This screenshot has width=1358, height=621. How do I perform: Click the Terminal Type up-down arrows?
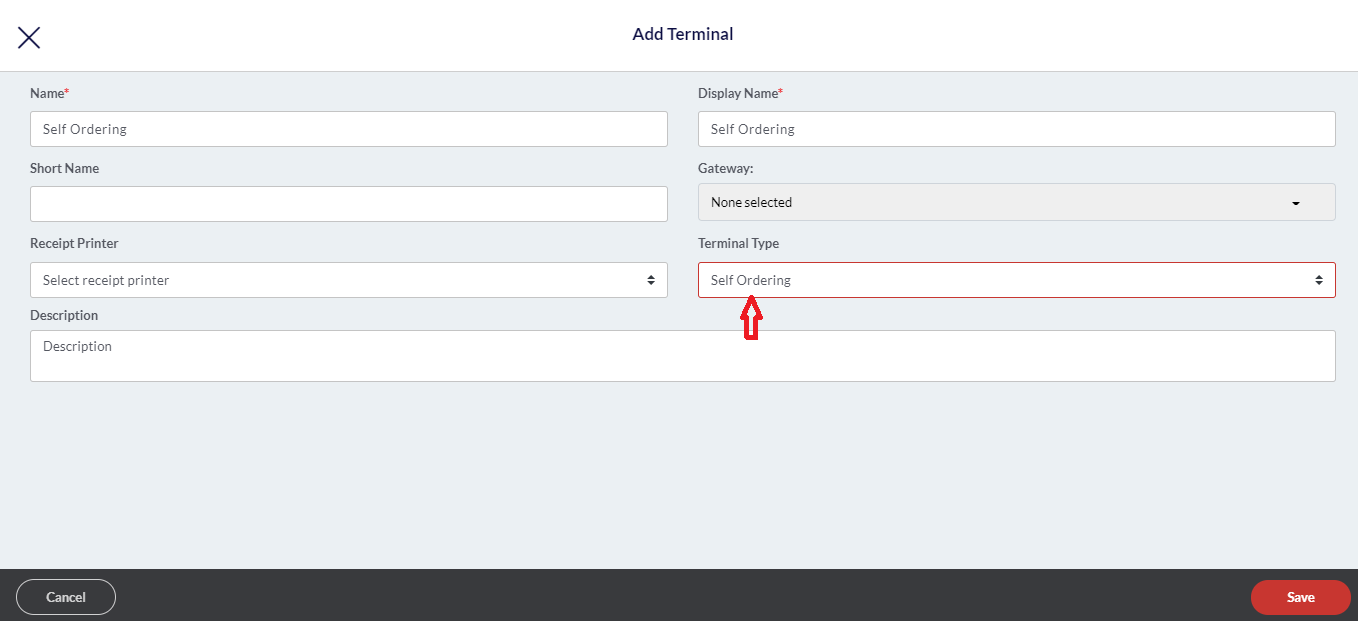[x=1318, y=280]
